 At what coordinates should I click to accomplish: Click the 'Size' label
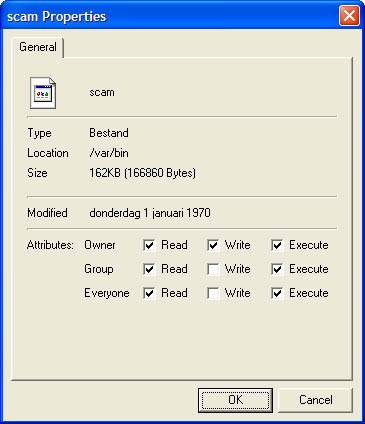coord(37,173)
